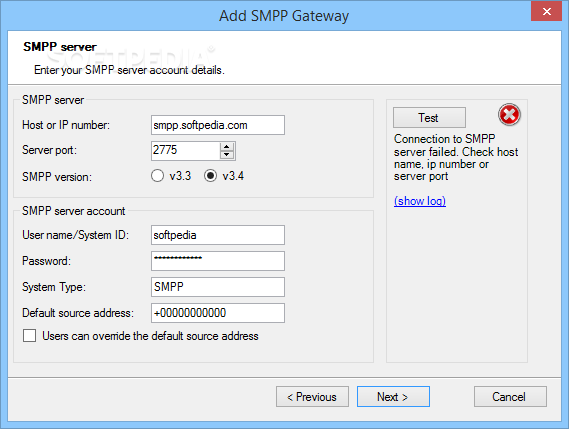Go back with the Previous button
This screenshot has width=569, height=429.
click(312, 397)
